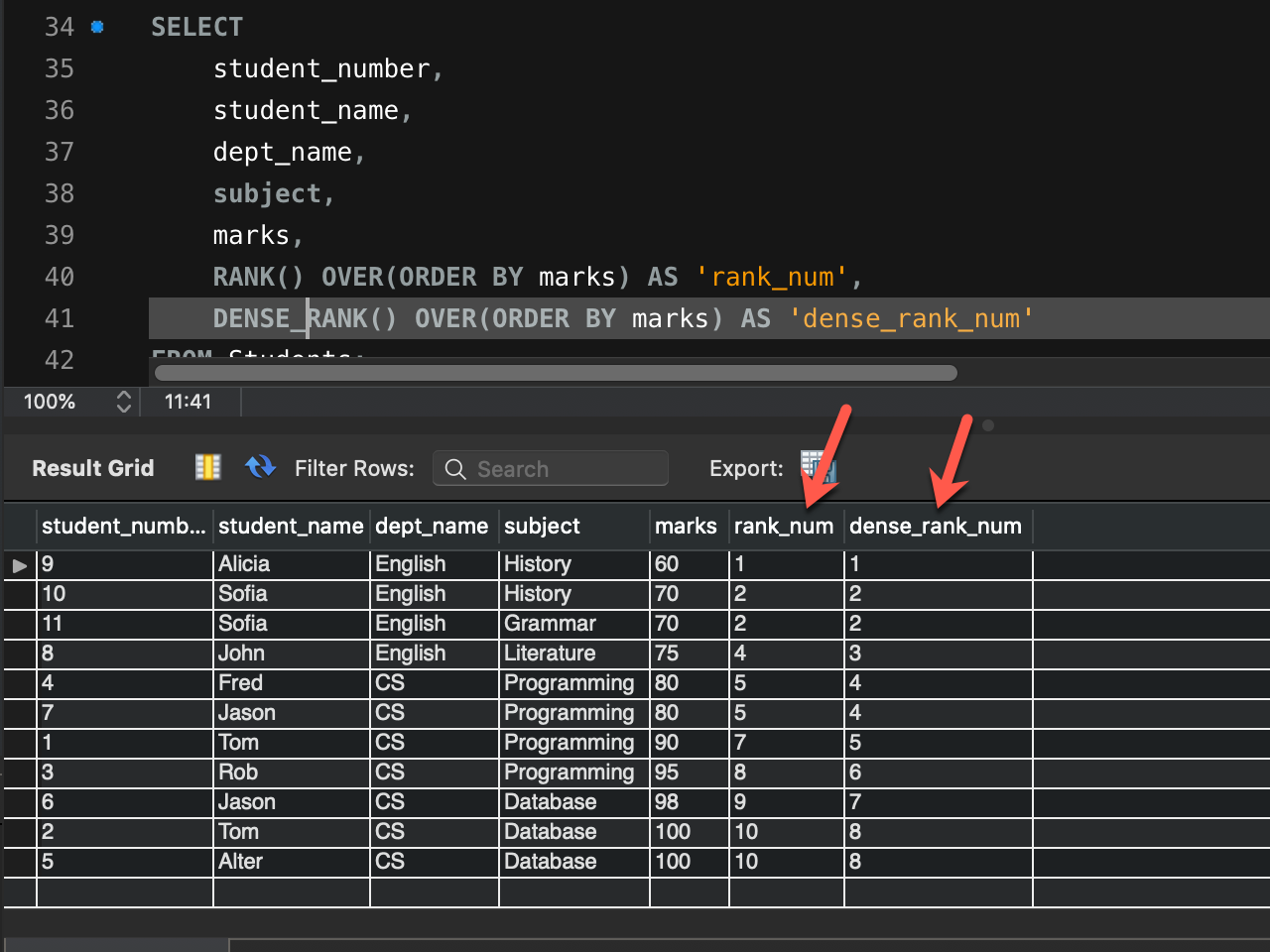
Task: Click the horizontal scrollbar below the SQL editor
Action: (554, 373)
